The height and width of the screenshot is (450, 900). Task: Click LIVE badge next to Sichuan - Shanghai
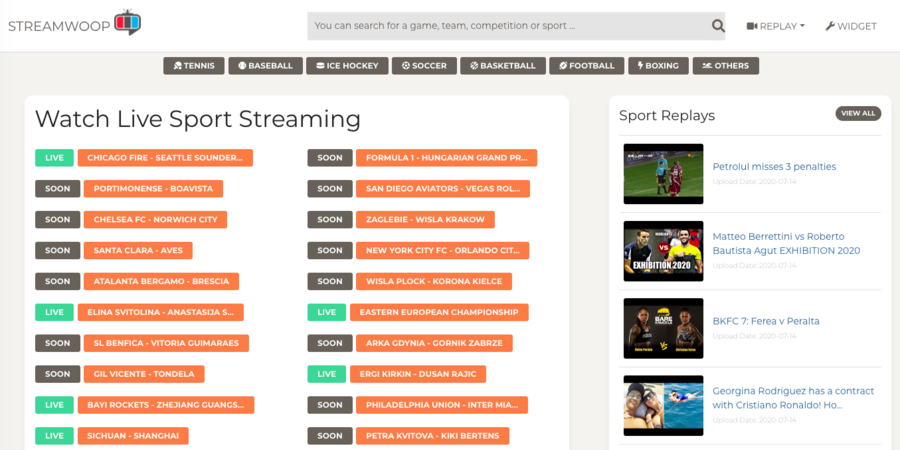[x=55, y=436]
